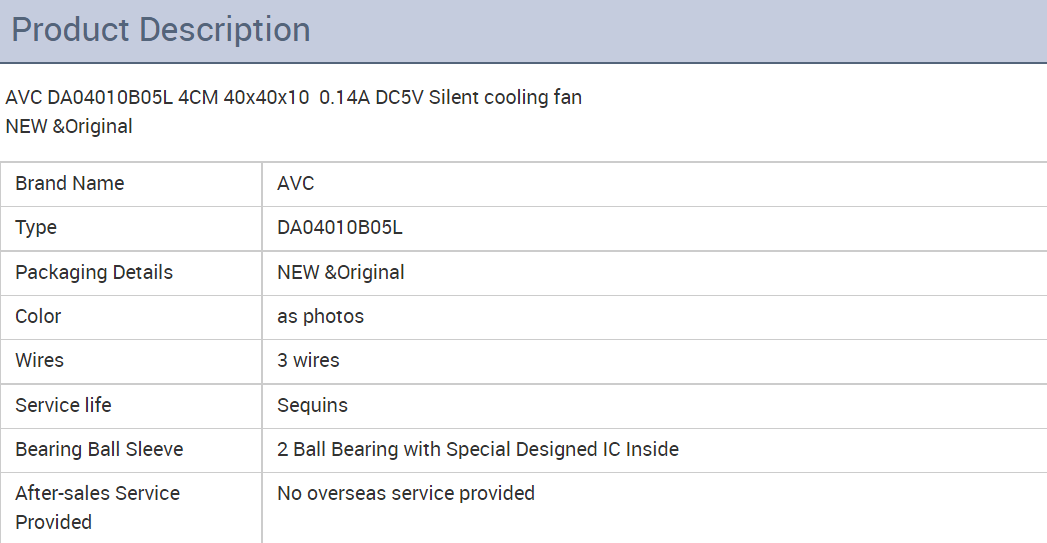Click 'No overseas service provided' value
Viewport: 1047px width, 543px height.
point(406,494)
